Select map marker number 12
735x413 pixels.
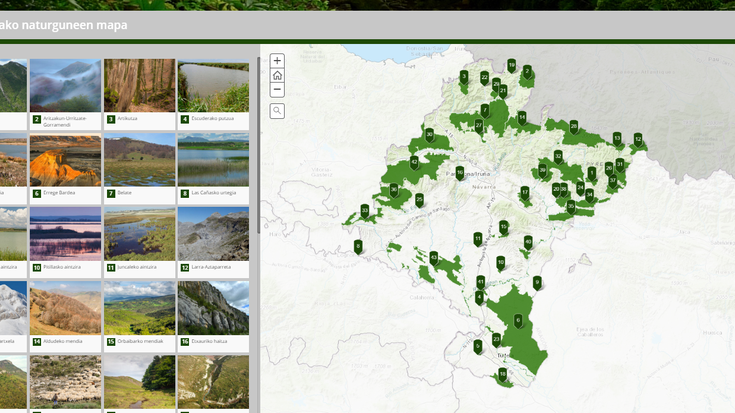pyautogui.click(x=638, y=139)
